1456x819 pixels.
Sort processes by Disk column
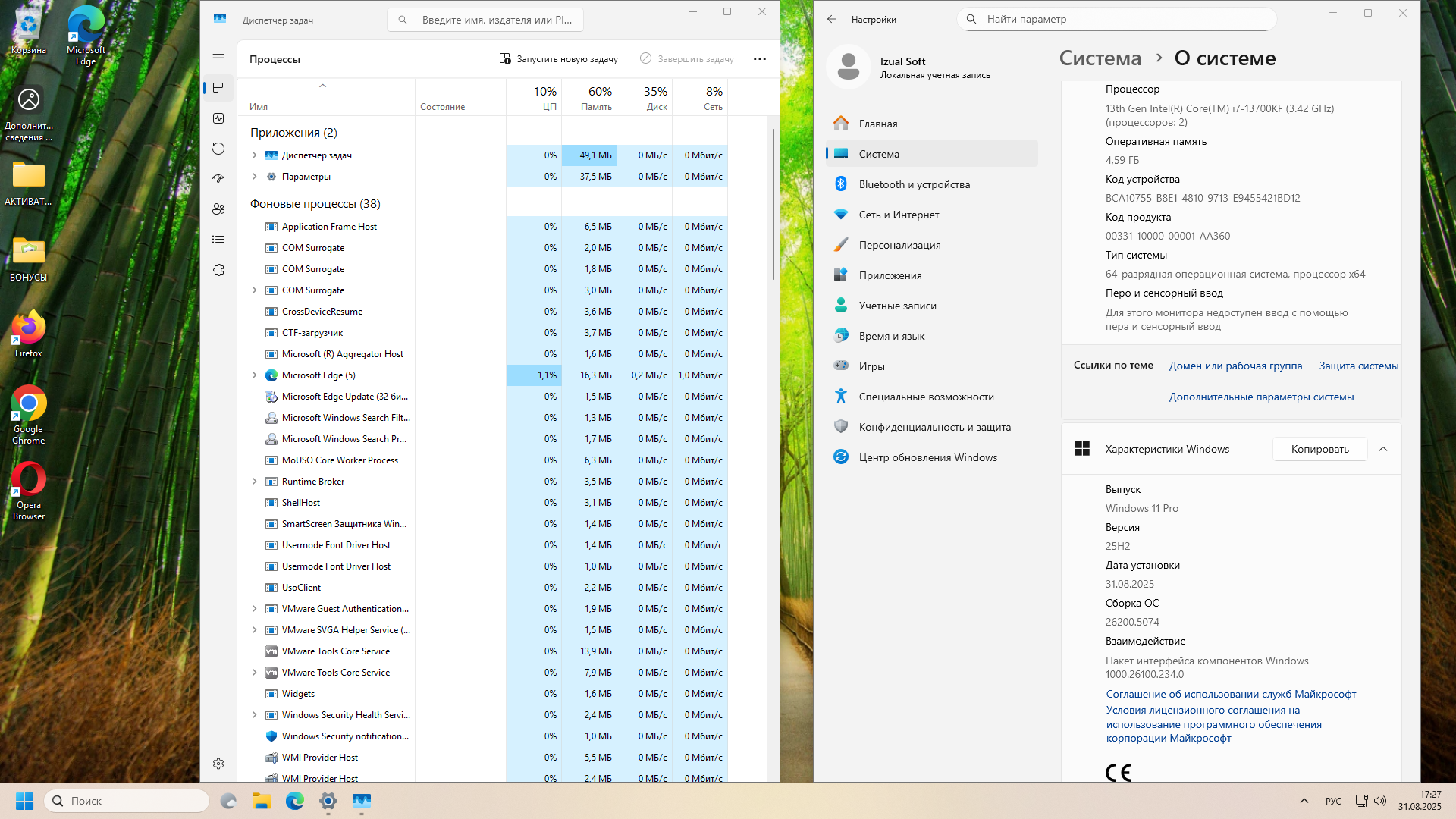(645, 98)
